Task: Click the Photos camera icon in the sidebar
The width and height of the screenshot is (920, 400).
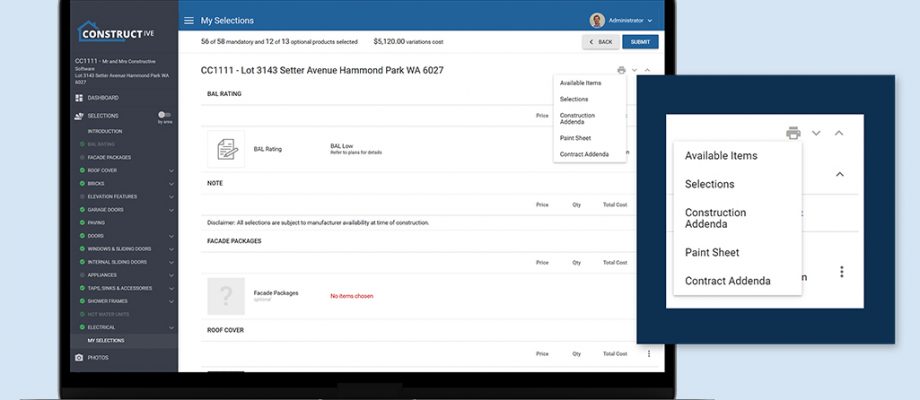Action: point(79,358)
